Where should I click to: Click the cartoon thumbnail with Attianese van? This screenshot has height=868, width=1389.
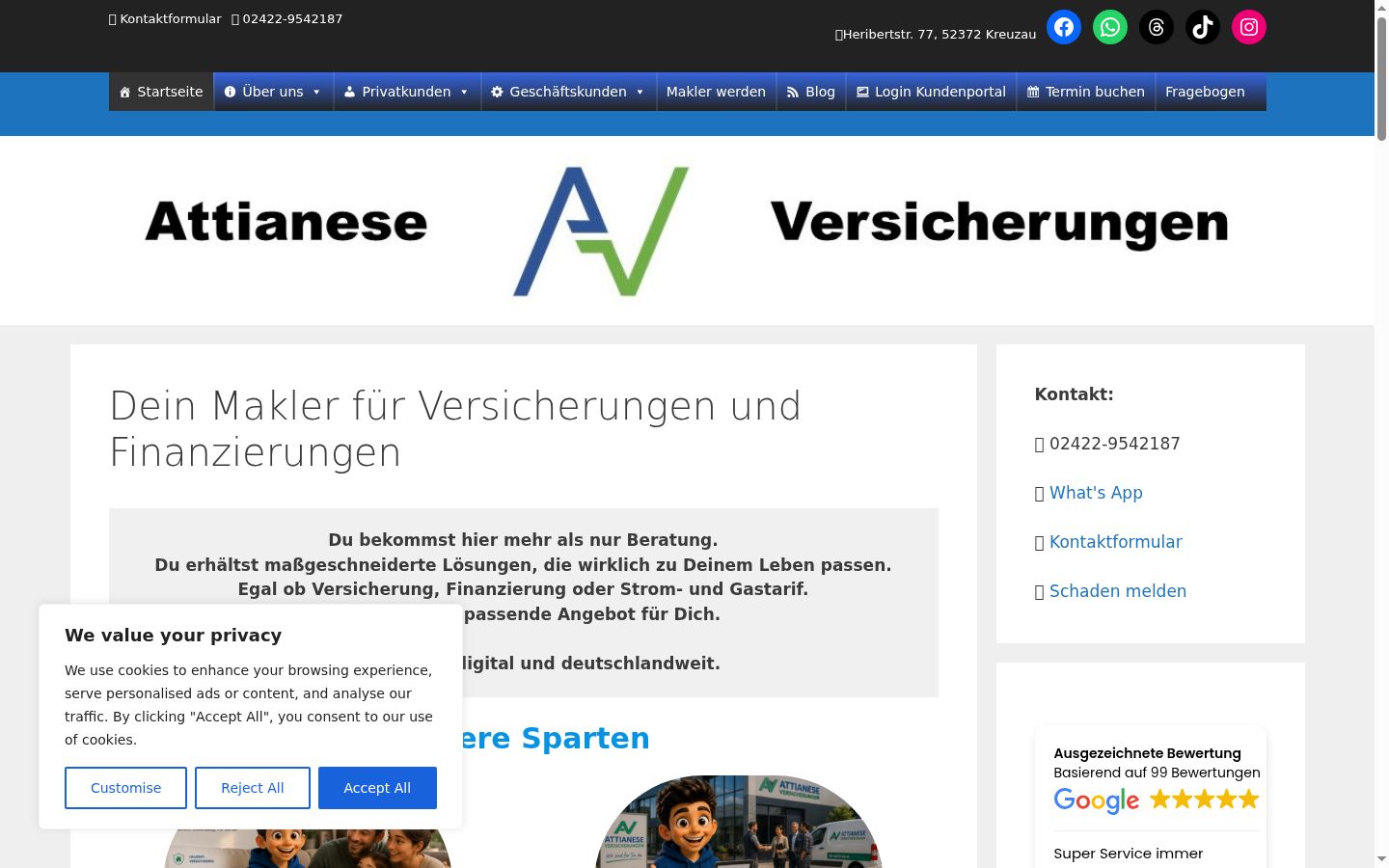pos(739,822)
